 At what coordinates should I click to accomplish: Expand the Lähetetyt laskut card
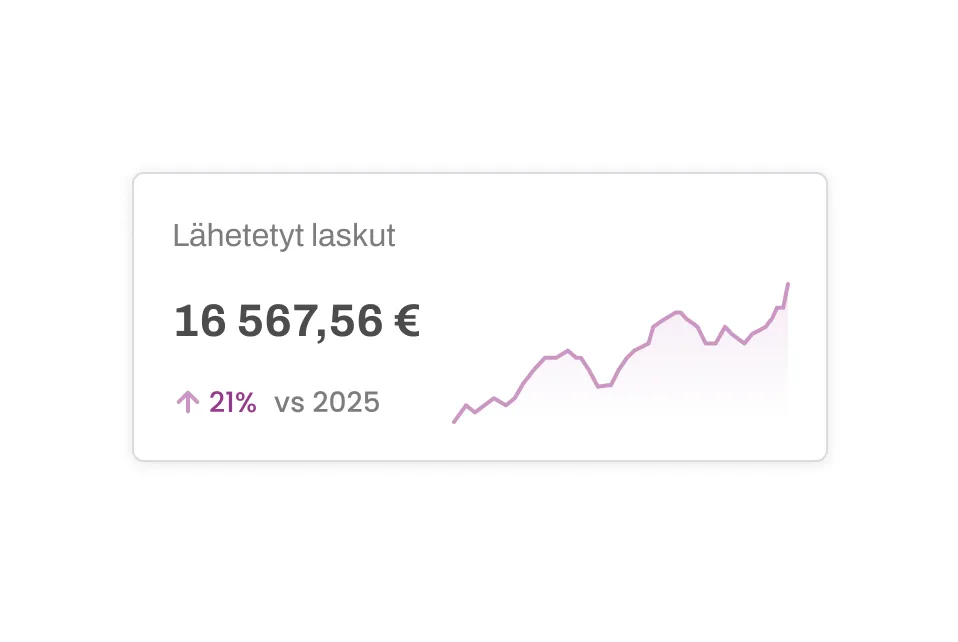tap(480, 317)
